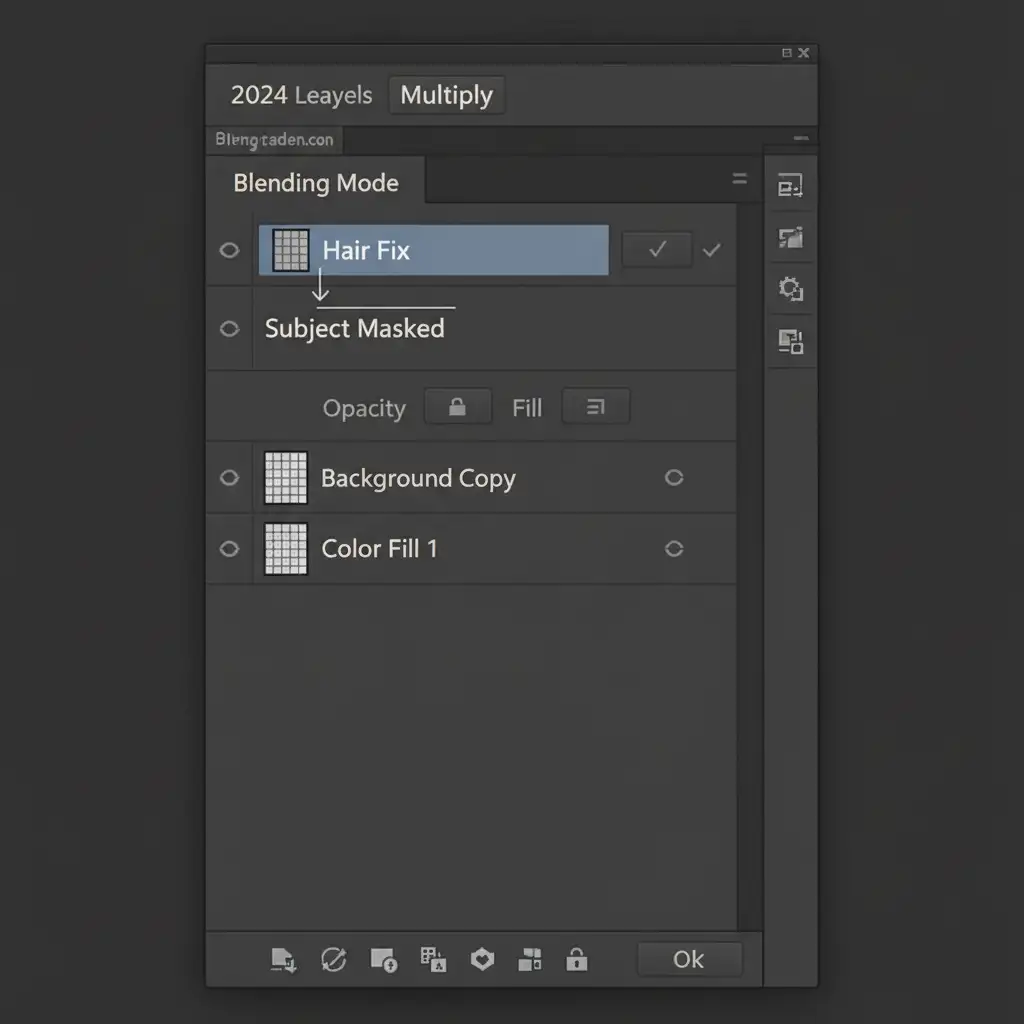The width and height of the screenshot is (1024, 1024).
Task: Open the Fill options control
Action: tap(596, 407)
